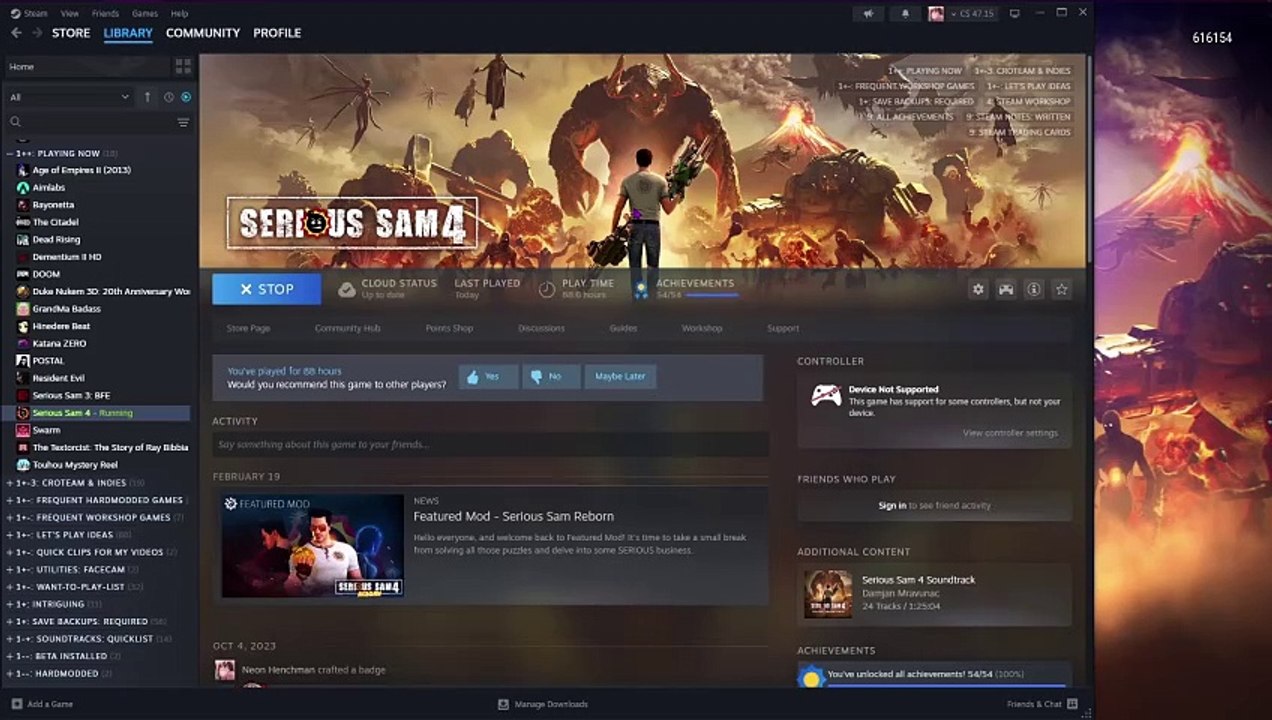
Task: Click the library search magnifier icon
Action: (x=15, y=122)
